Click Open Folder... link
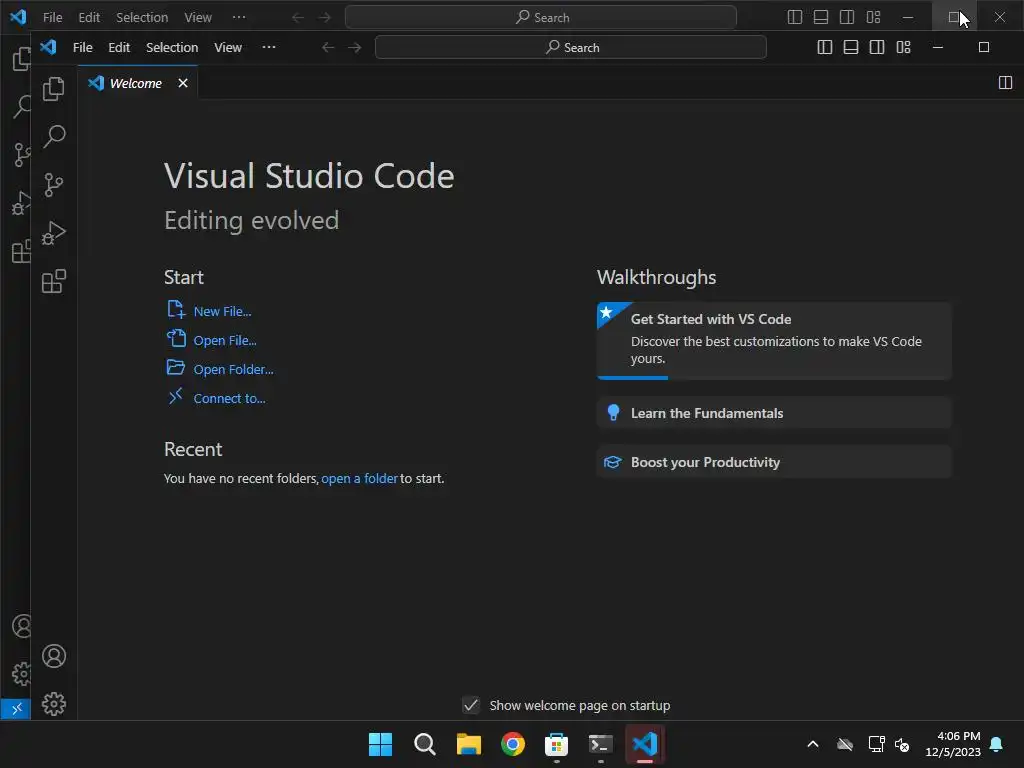 pyautogui.click(x=233, y=369)
